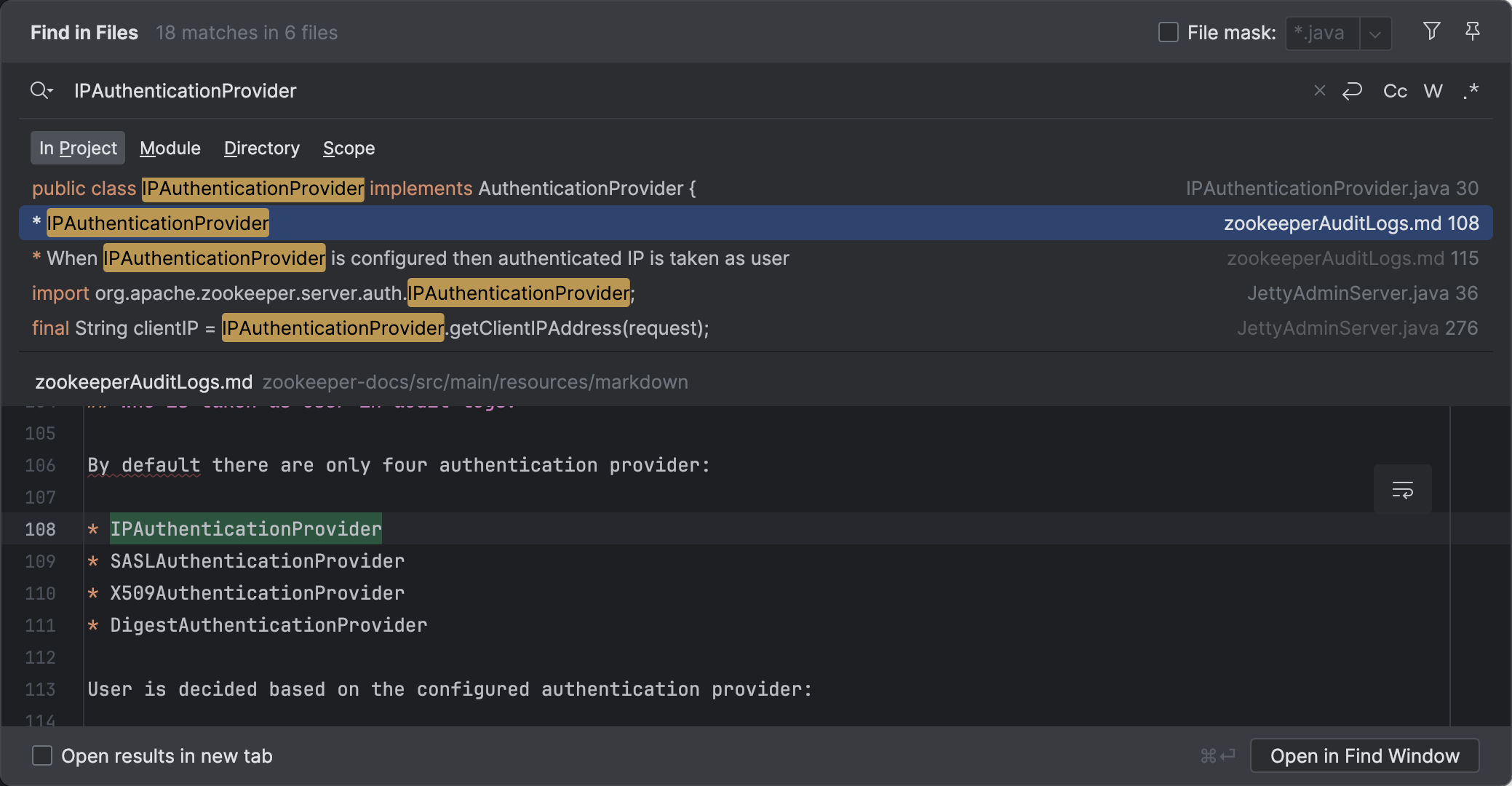Open search history magnifier dropdown
Image resolution: width=1512 pixels, height=786 pixels.
[41, 91]
